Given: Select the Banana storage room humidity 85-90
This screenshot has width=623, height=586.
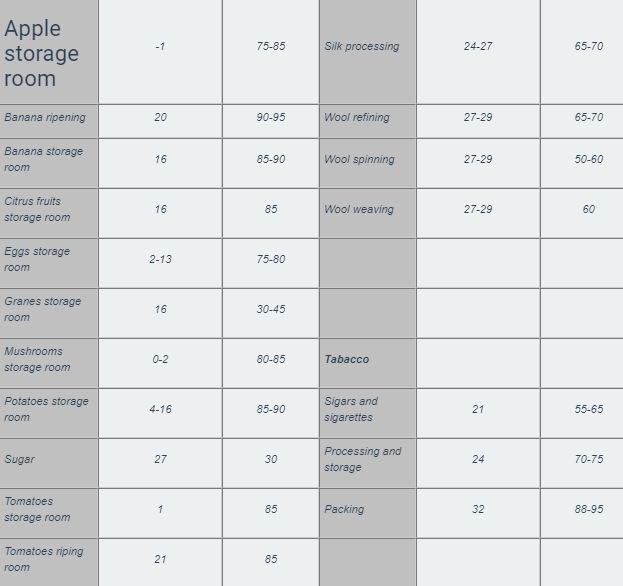Looking at the screenshot, I should pyautogui.click(x=271, y=159).
